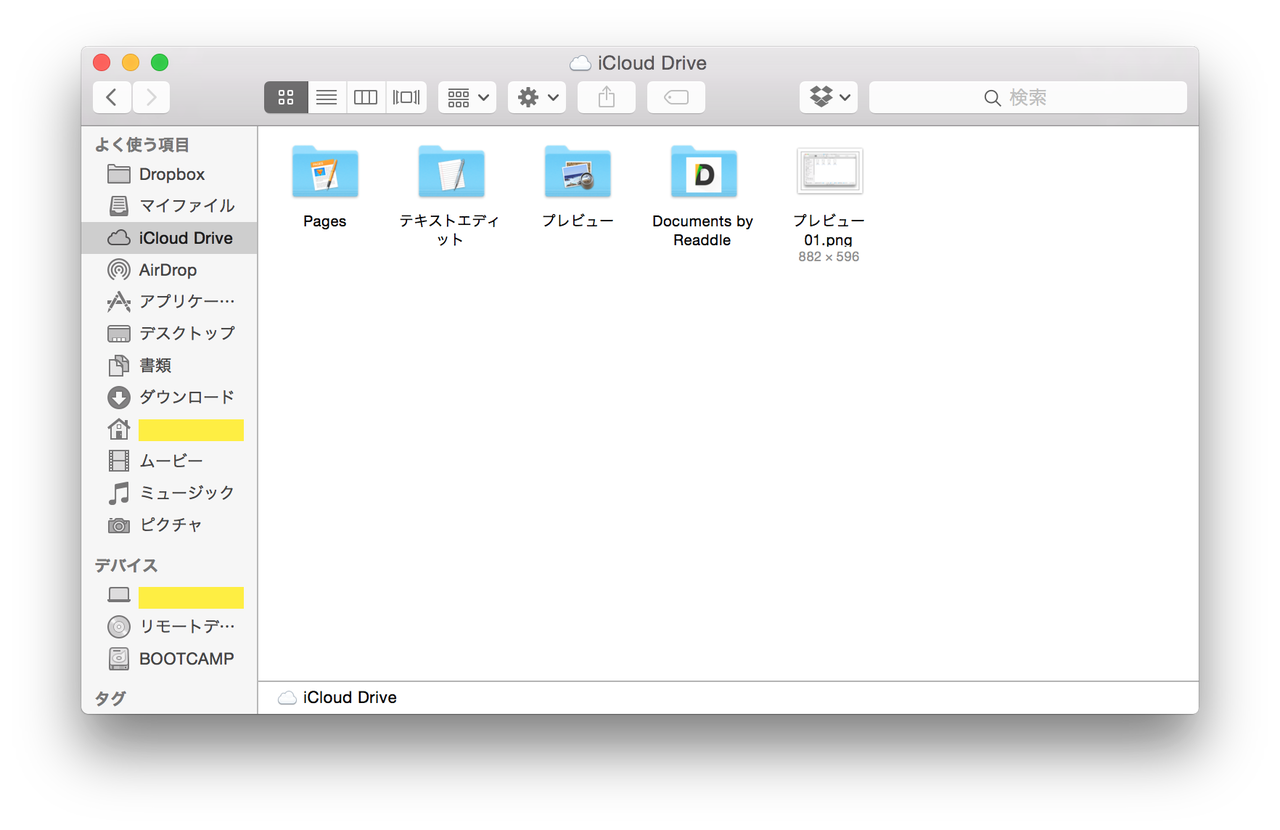Select the Documents by Readdle folder
Screen dimensions: 1280x830
click(703, 172)
